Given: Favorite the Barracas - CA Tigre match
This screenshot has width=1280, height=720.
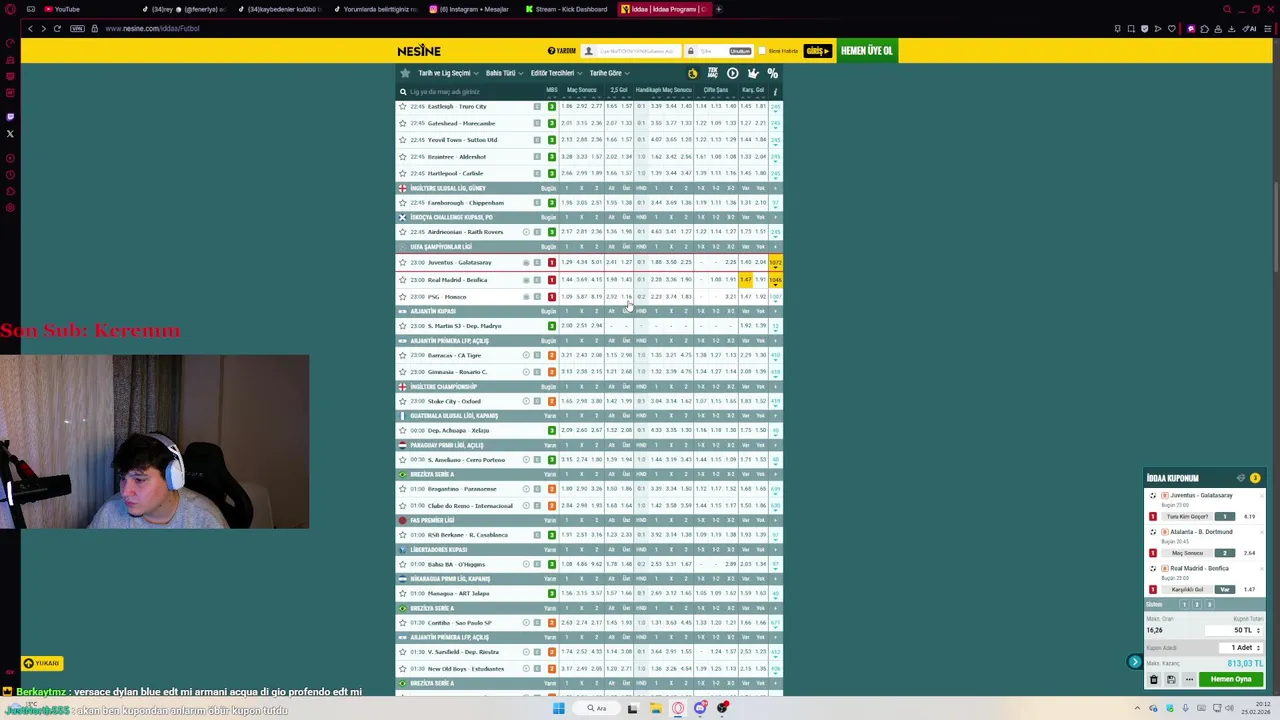Looking at the screenshot, I should tap(403, 355).
